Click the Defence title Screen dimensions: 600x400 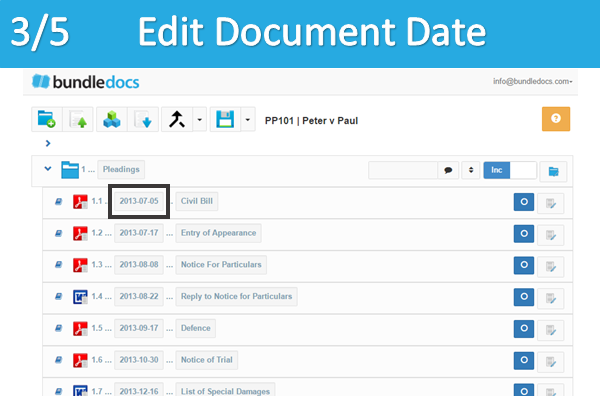196,328
